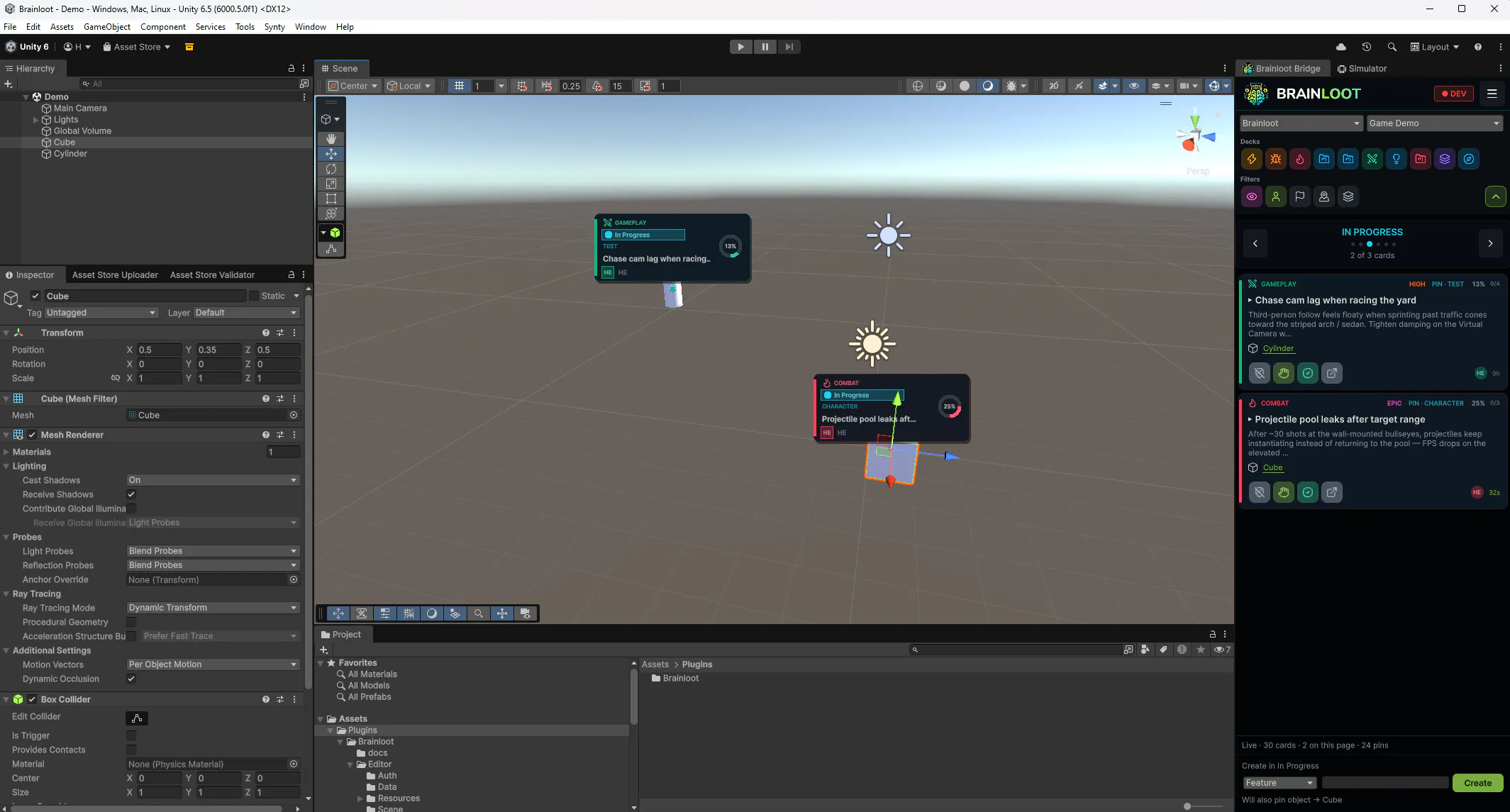The width and height of the screenshot is (1510, 812).
Task: Toggle the eye visibility filter in Brainloot
Action: click(x=1252, y=196)
